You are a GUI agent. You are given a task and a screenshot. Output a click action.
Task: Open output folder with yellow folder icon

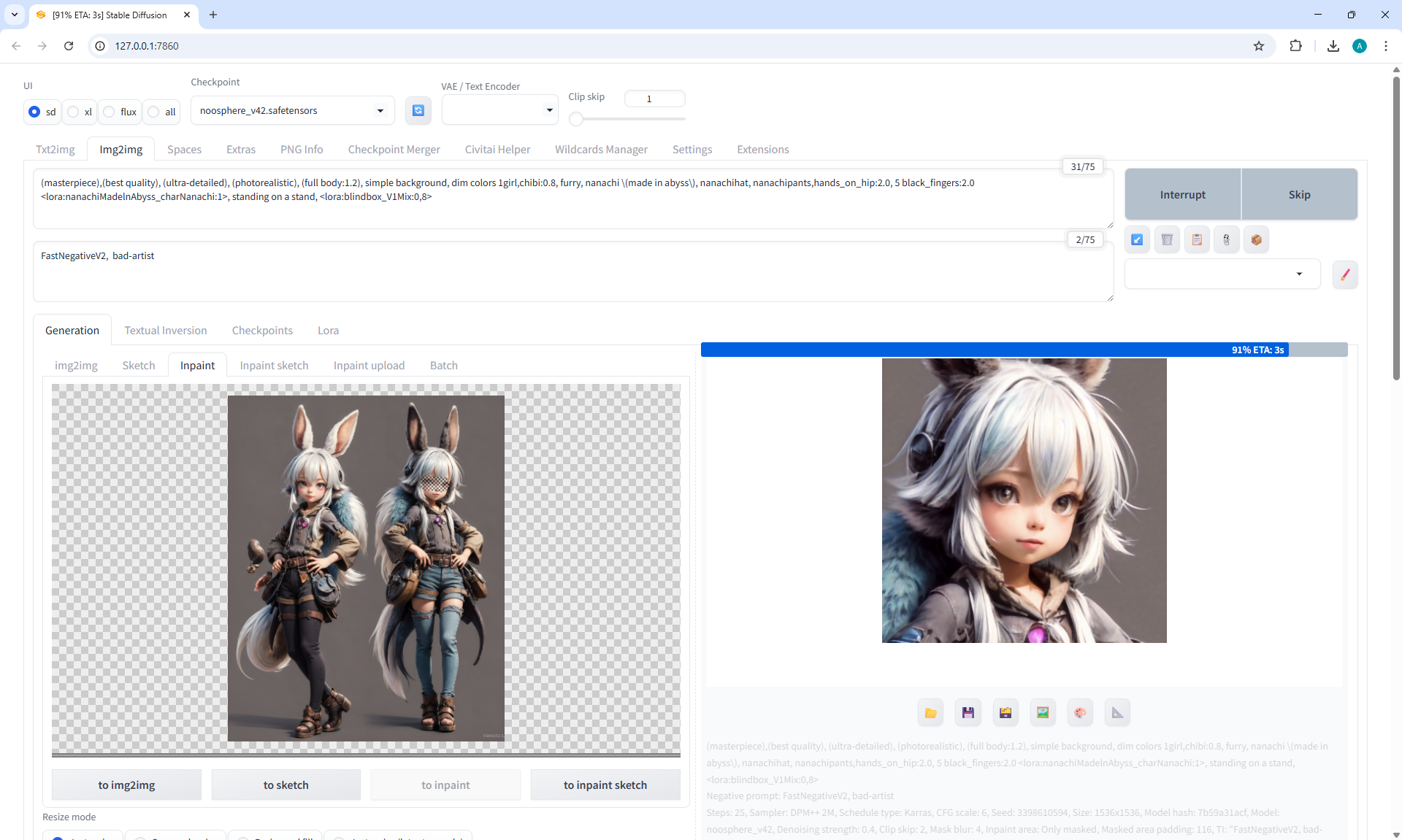click(x=930, y=712)
